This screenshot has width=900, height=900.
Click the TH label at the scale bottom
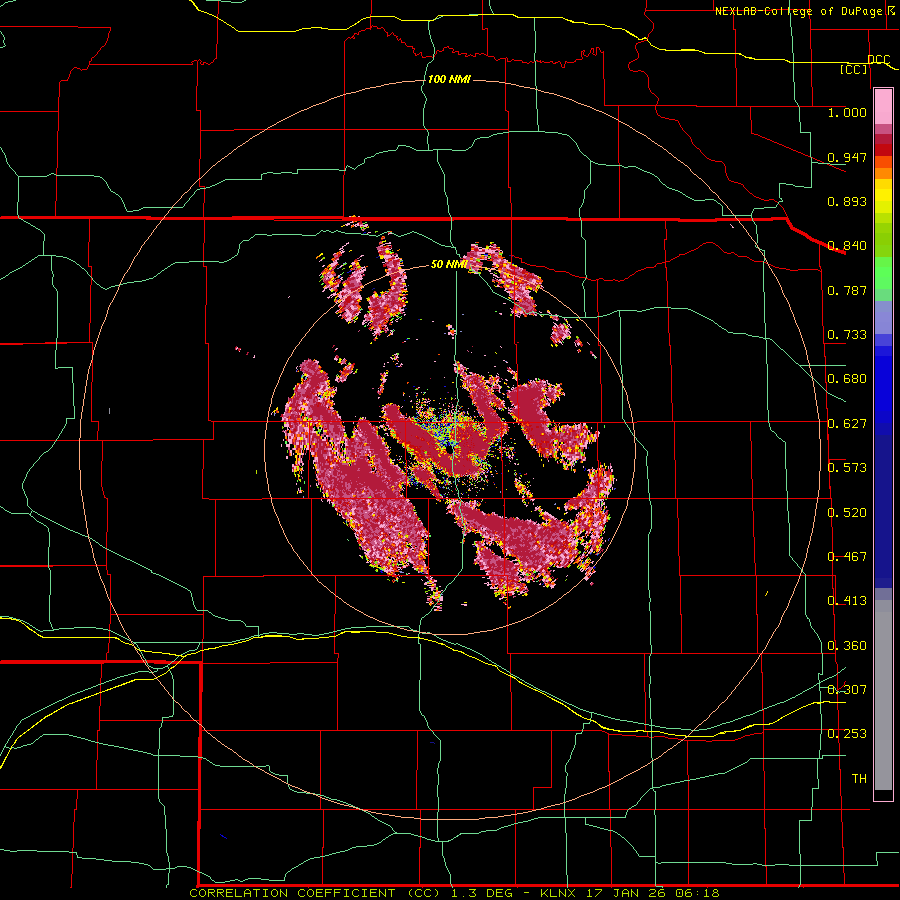click(859, 778)
